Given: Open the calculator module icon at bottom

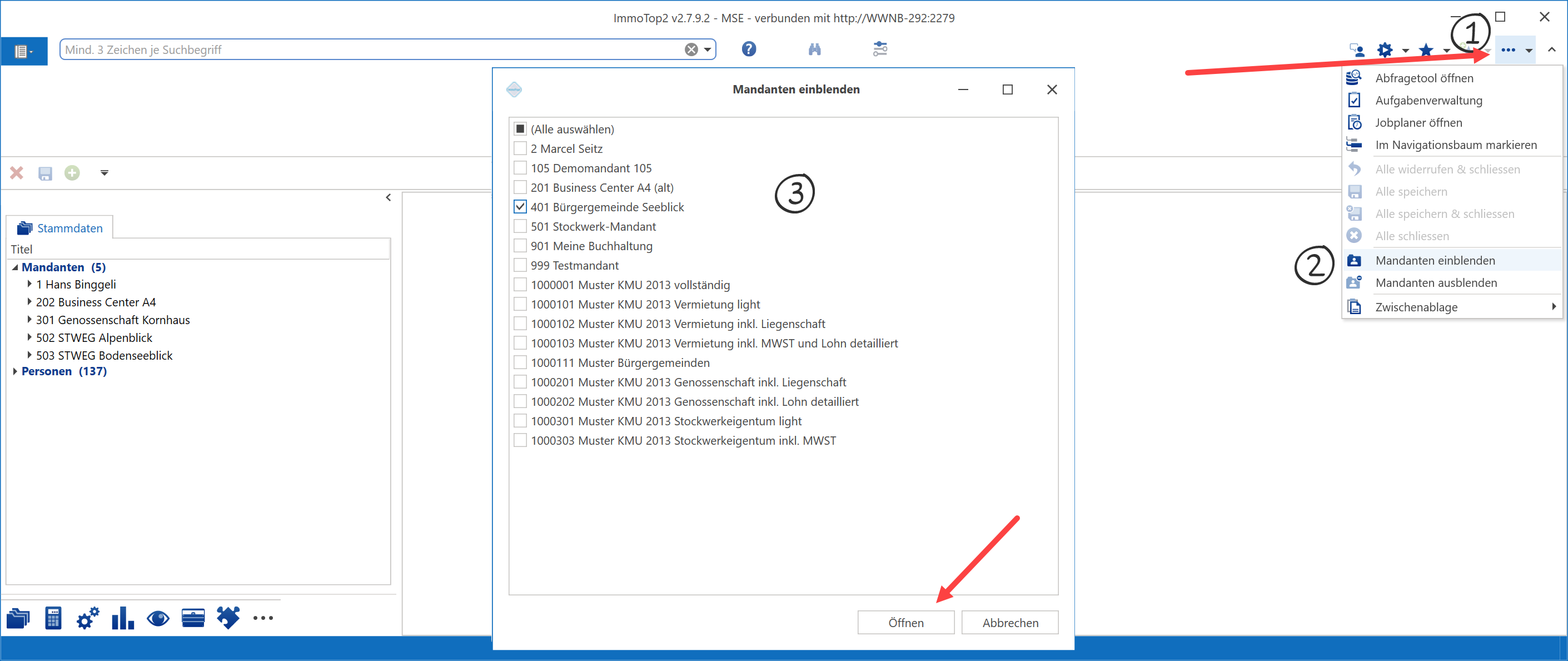Looking at the screenshot, I should [53, 618].
